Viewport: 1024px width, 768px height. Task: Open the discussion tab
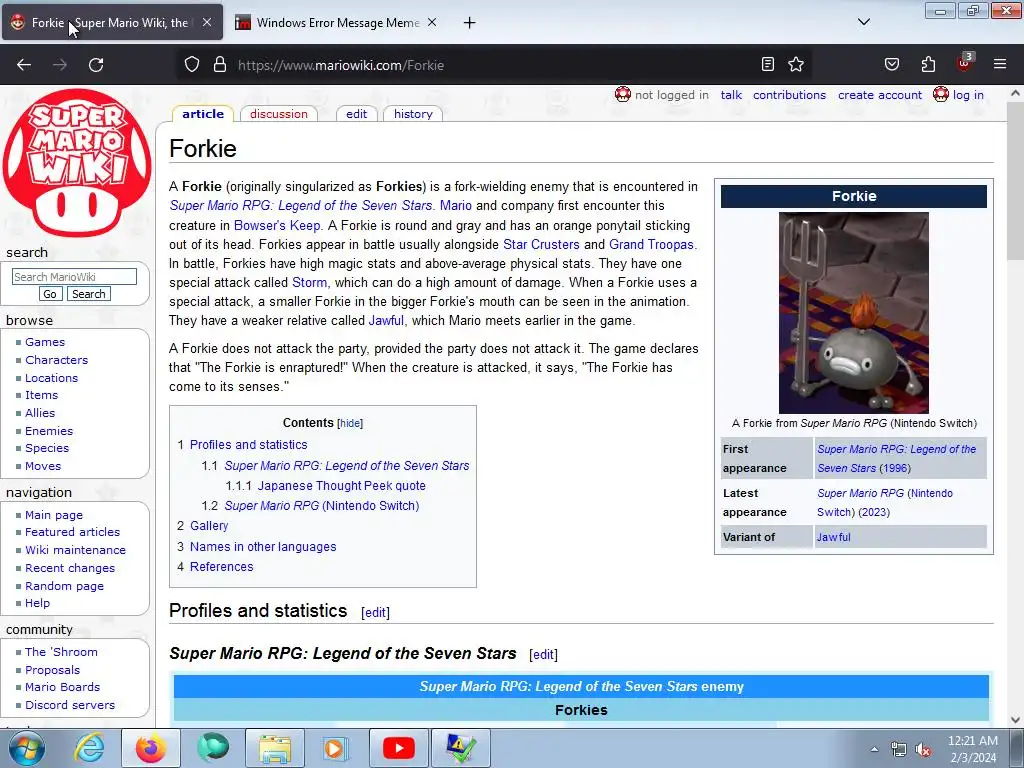278,114
